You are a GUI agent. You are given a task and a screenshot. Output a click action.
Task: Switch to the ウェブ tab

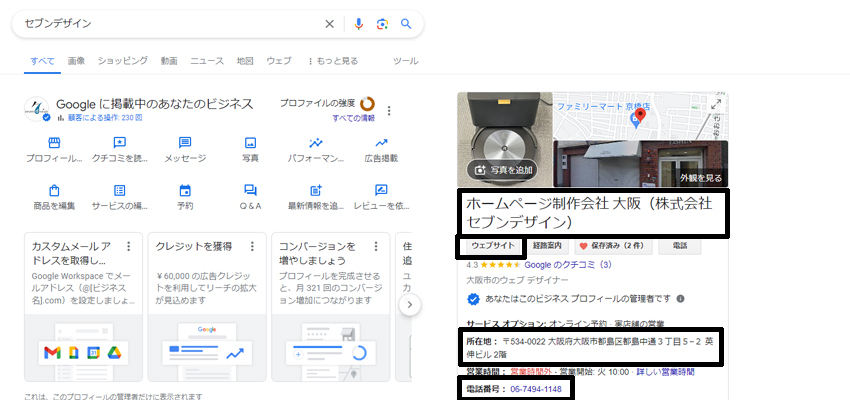coord(279,61)
